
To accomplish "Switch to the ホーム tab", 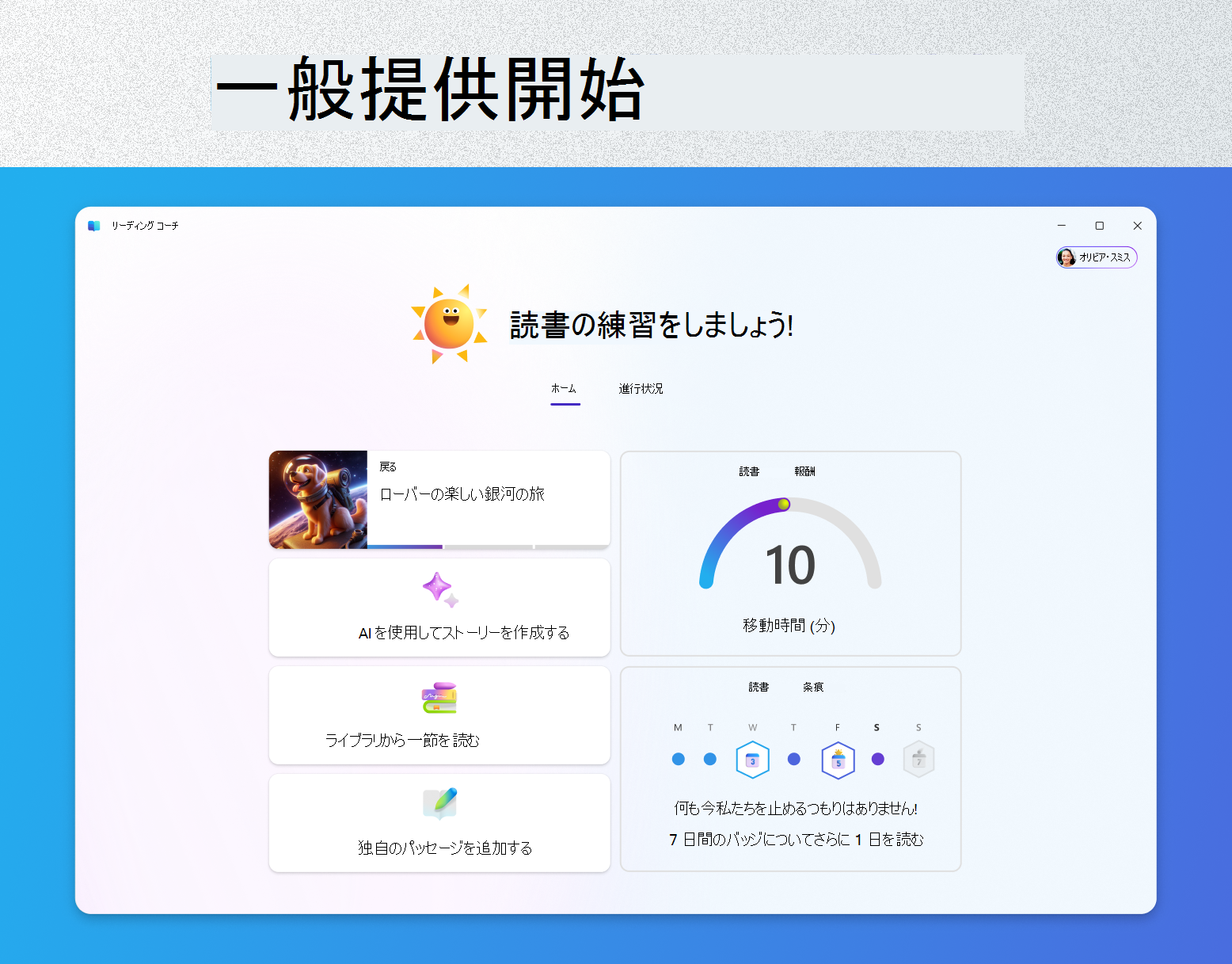I will pyautogui.click(x=565, y=389).
